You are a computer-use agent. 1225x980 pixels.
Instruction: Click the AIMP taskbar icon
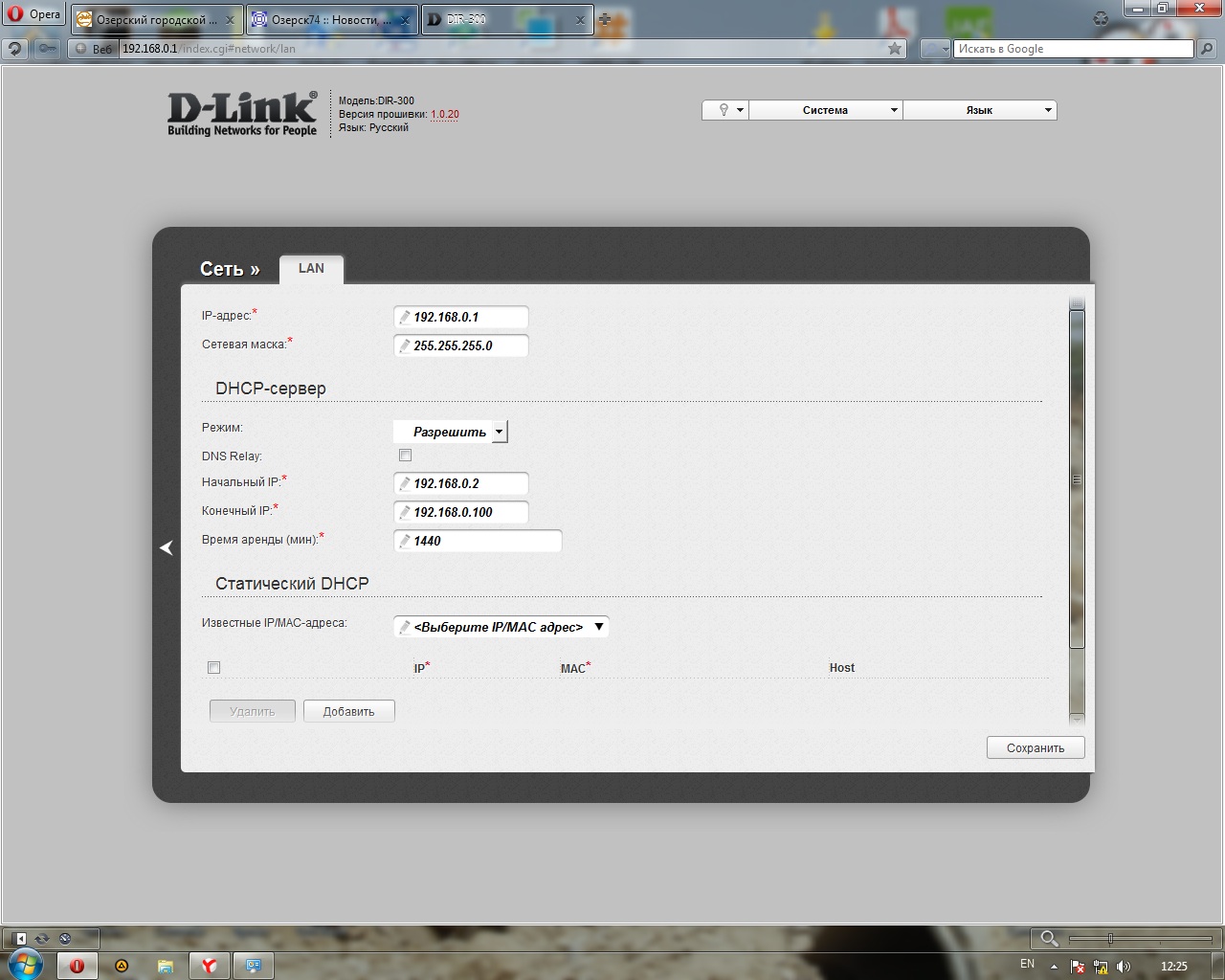[x=122, y=966]
